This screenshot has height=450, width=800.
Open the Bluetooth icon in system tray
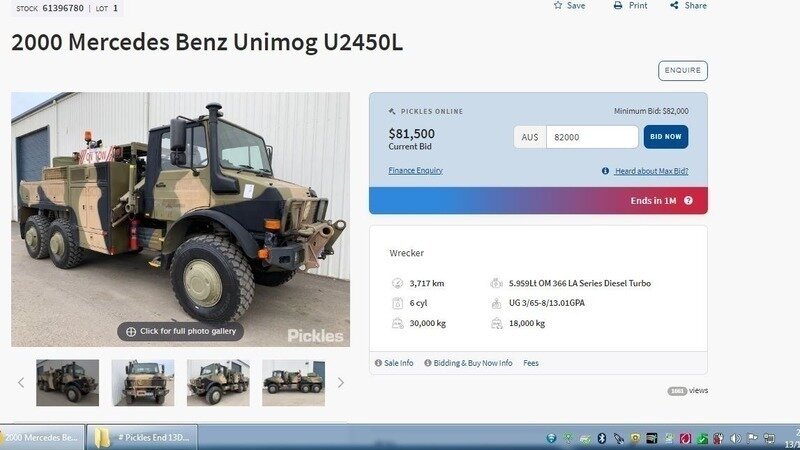tap(602, 438)
